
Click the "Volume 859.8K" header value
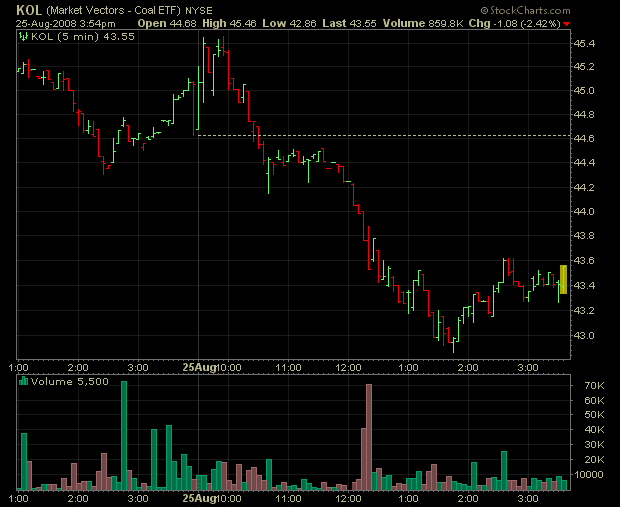pyautogui.click(x=423, y=23)
